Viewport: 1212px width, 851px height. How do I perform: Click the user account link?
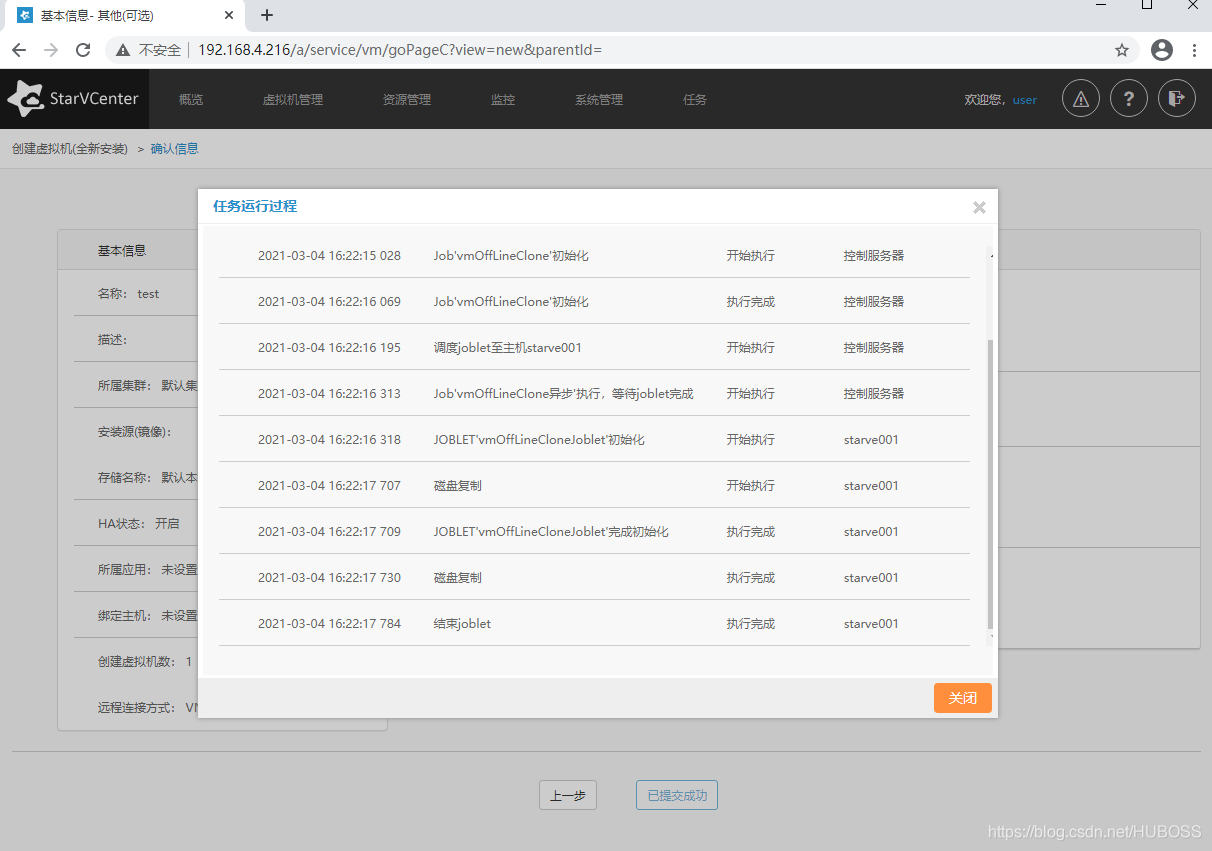1025,100
